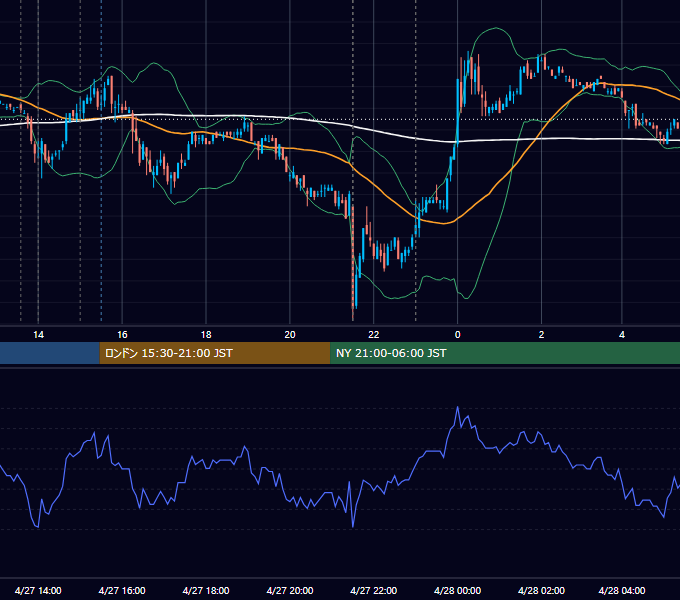Click the '14' hour label on price chart axis
Image resolution: width=680 pixels, height=600 pixels.
pyautogui.click(x=38, y=335)
